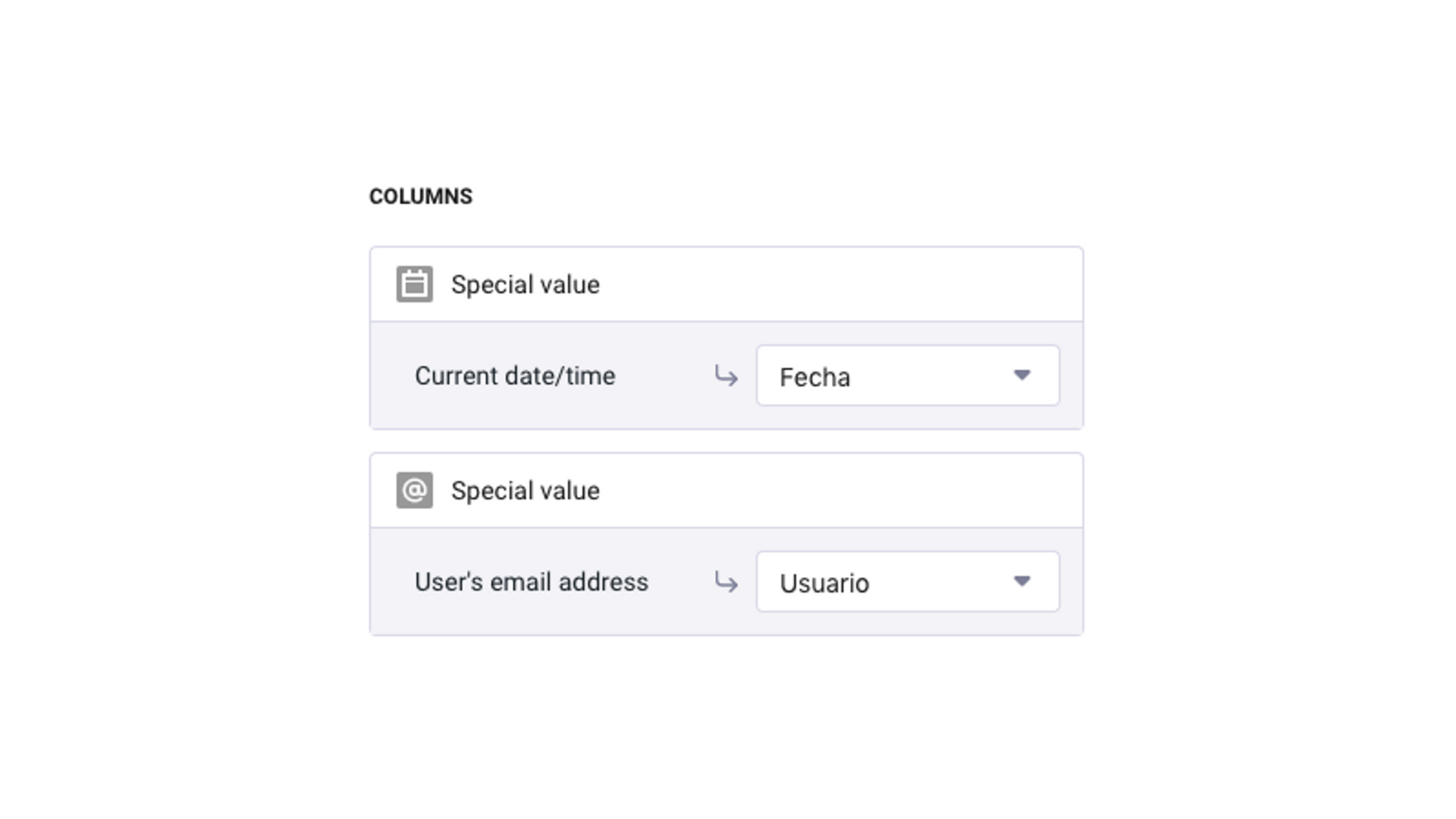
Task: Click the COLUMNS section heading
Action: coord(421,196)
